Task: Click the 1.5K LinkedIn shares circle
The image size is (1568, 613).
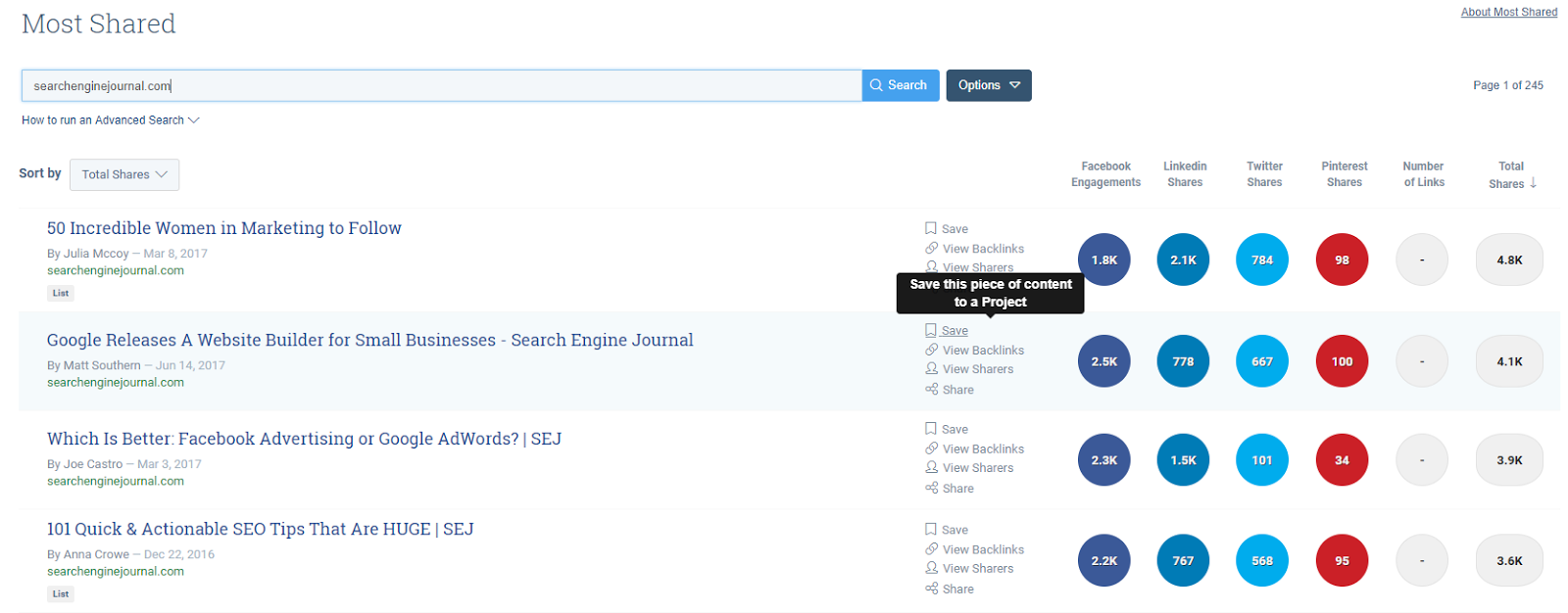Action: pyautogui.click(x=1184, y=460)
